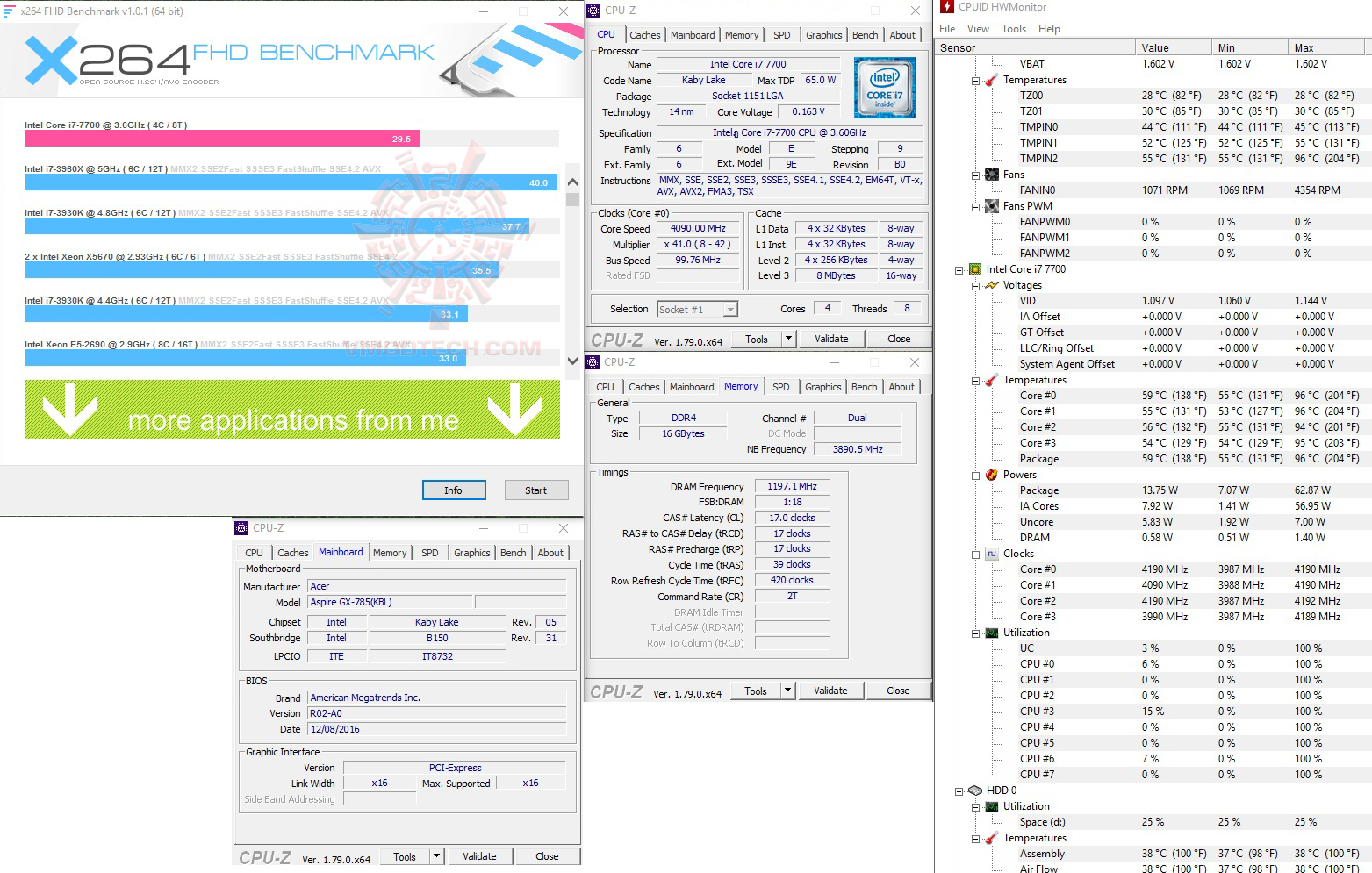Click the Voltages node icon in HWMonitor
The height and width of the screenshot is (873, 1372).
[x=991, y=285]
